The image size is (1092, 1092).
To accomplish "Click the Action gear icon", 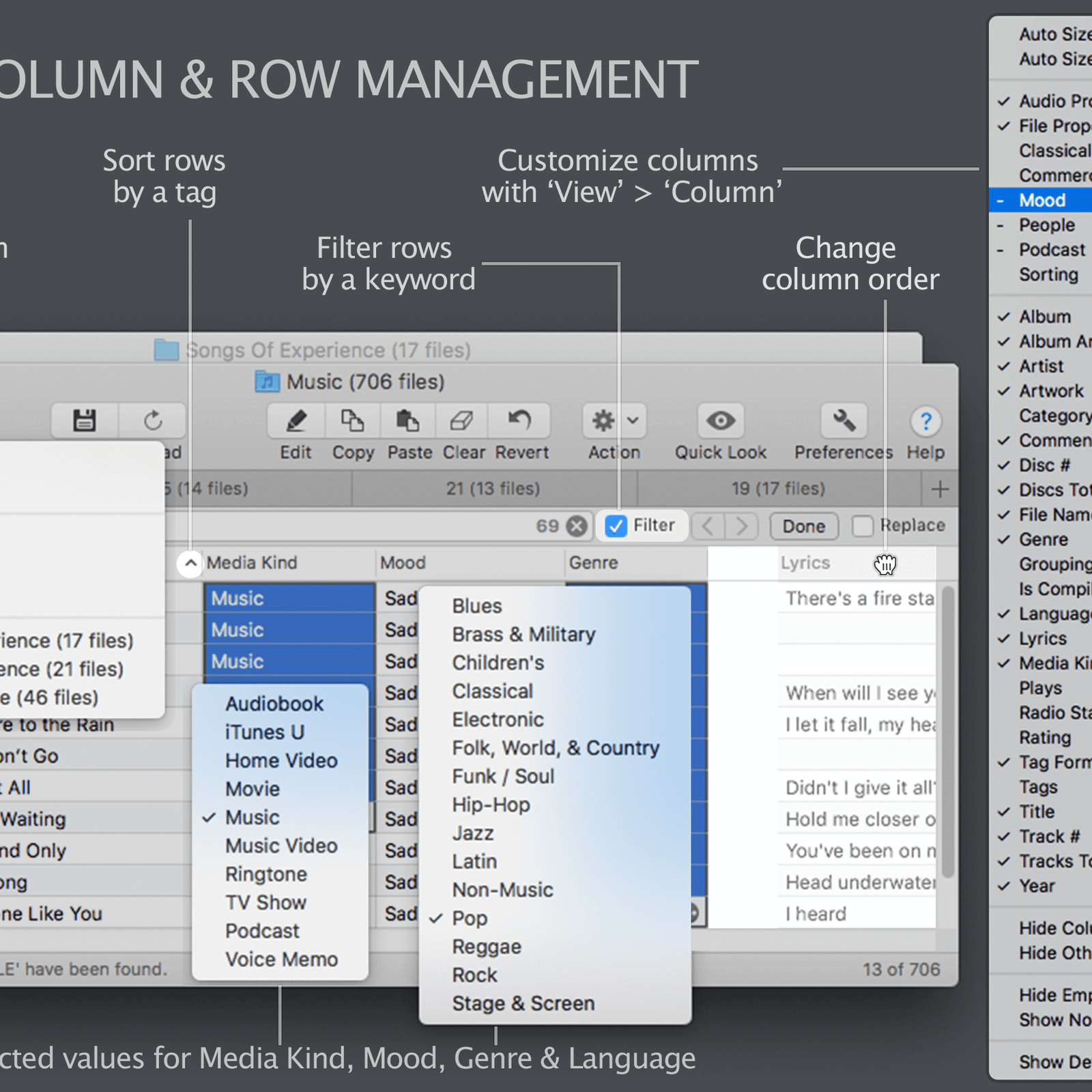I will [x=603, y=420].
